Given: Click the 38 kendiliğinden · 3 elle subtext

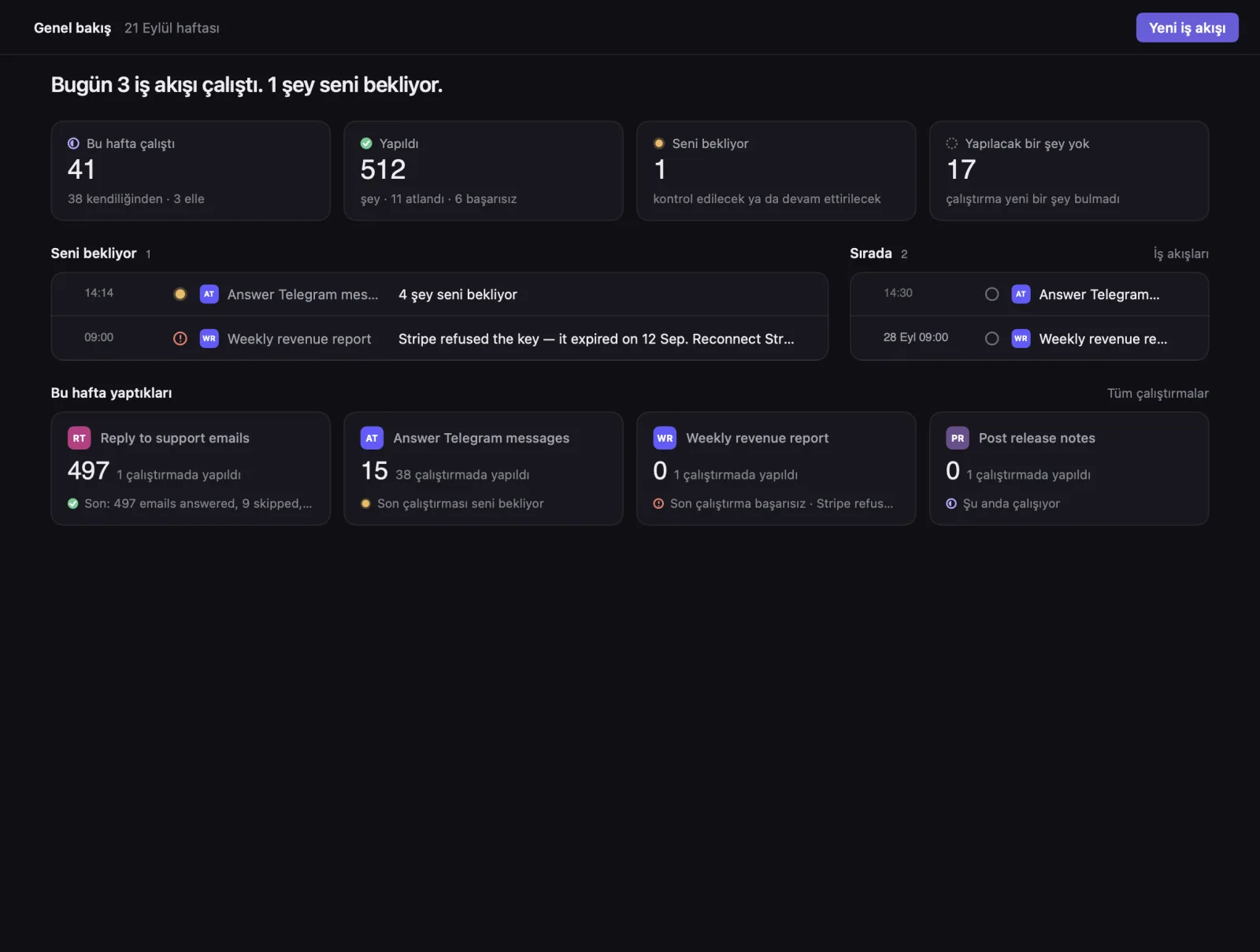Looking at the screenshot, I should (x=136, y=198).
